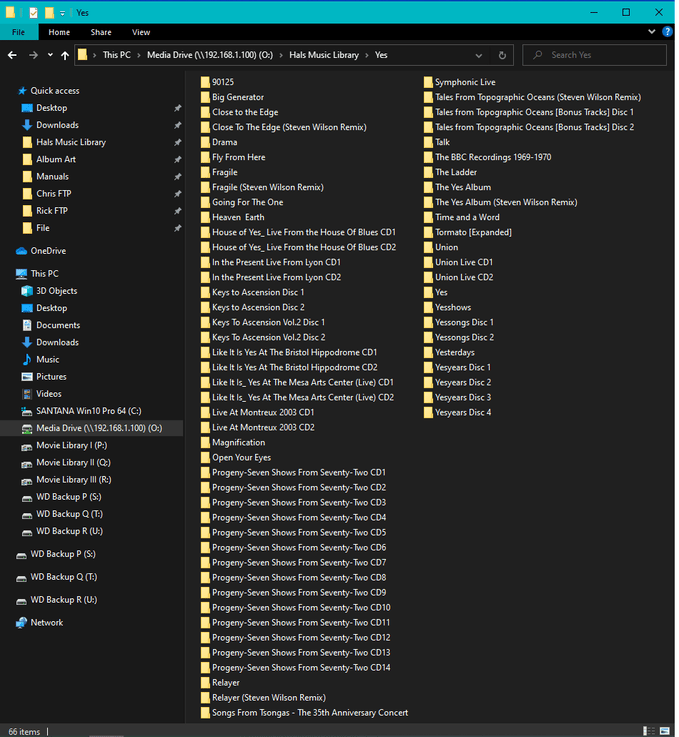Viewport: 679px width, 737px height.
Task: Click the OneDrive cloud icon
Action: (22, 251)
